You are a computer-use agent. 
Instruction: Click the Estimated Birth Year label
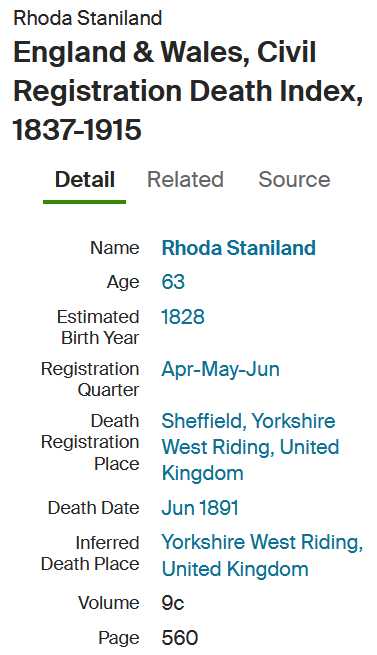pos(98,328)
